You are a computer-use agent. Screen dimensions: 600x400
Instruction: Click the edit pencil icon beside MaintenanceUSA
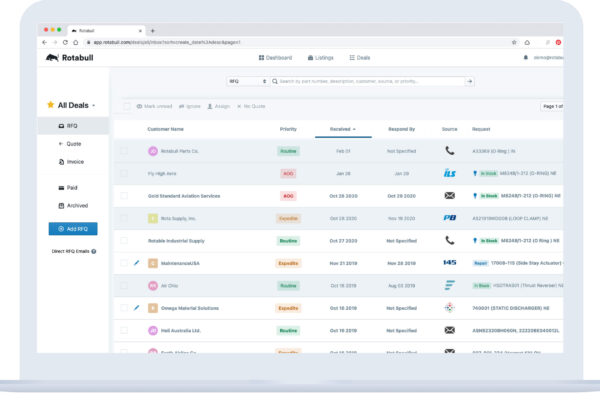pyautogui.click(x=137, y=263)
